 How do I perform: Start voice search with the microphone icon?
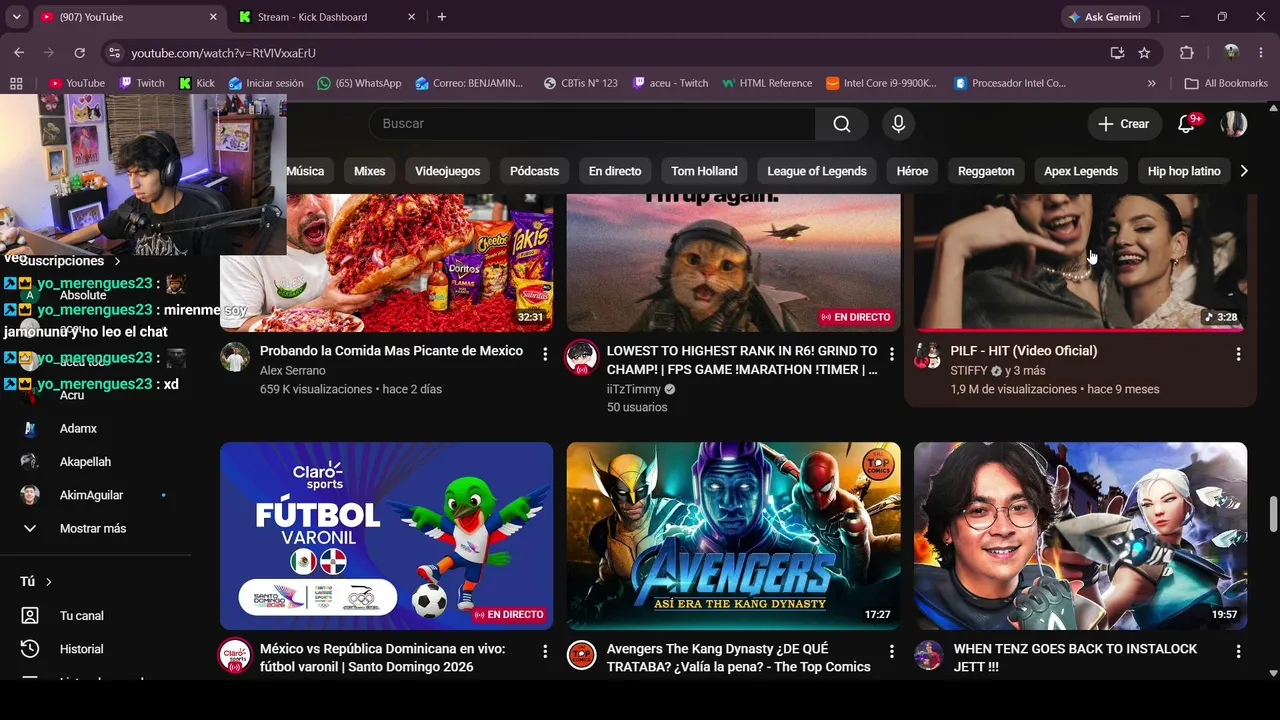click(898, 124)
